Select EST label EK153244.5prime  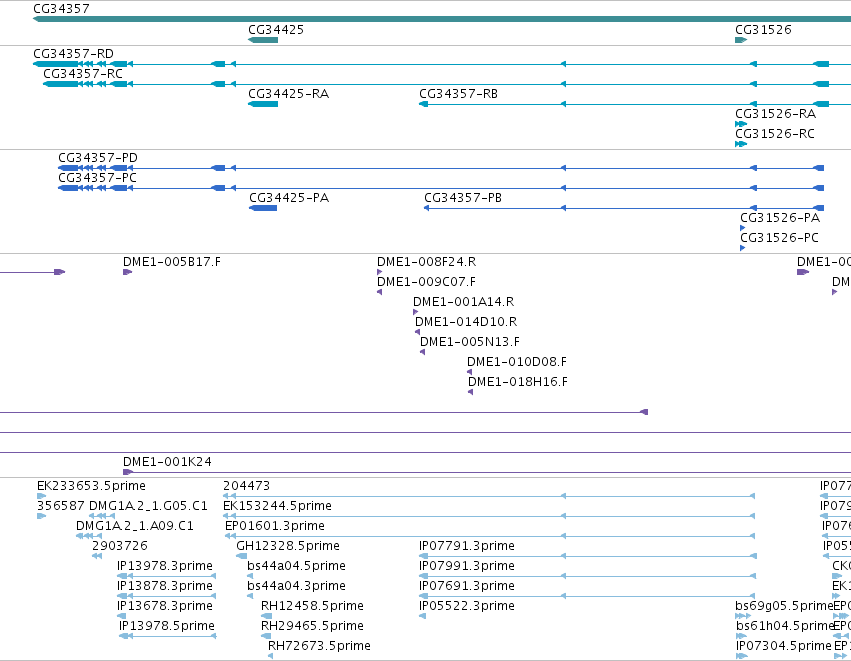[277, 506]
